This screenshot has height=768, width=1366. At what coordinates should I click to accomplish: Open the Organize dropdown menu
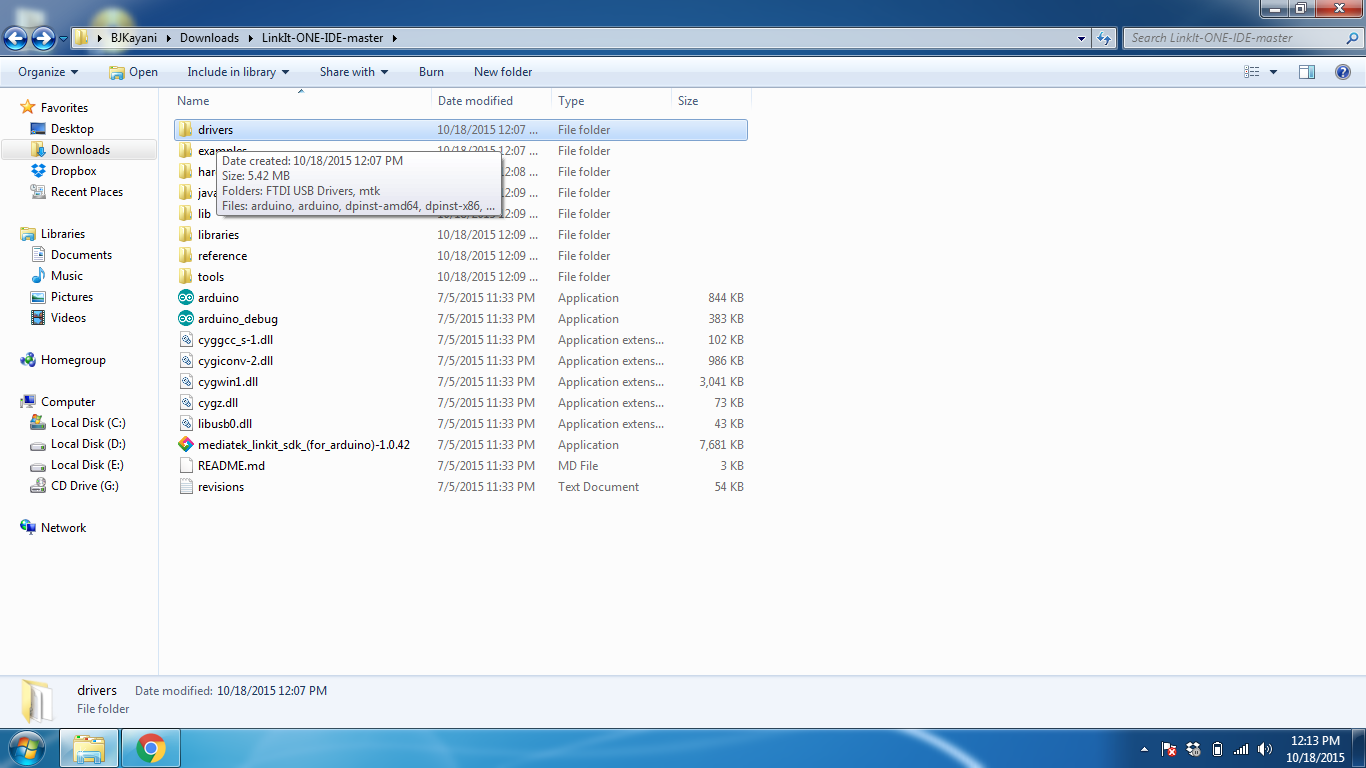tap(48, 72)
